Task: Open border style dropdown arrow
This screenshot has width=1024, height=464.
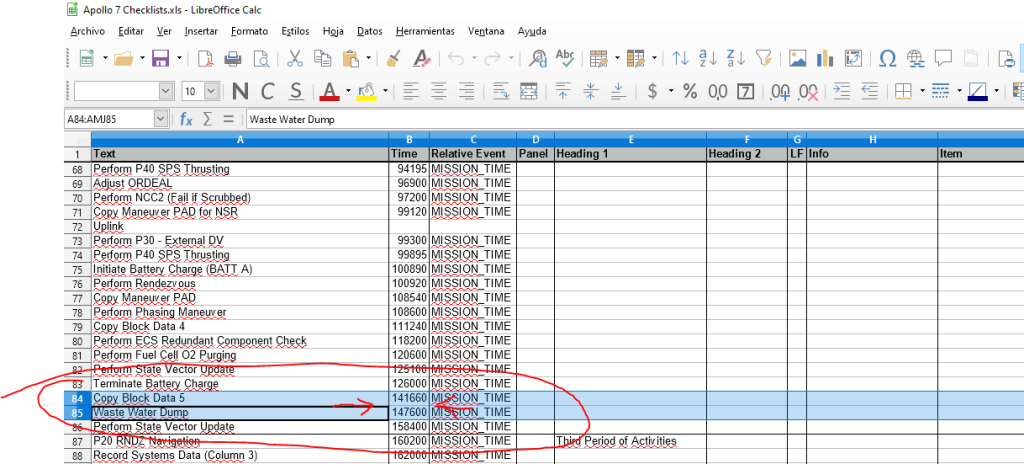Action: [959, 91]
